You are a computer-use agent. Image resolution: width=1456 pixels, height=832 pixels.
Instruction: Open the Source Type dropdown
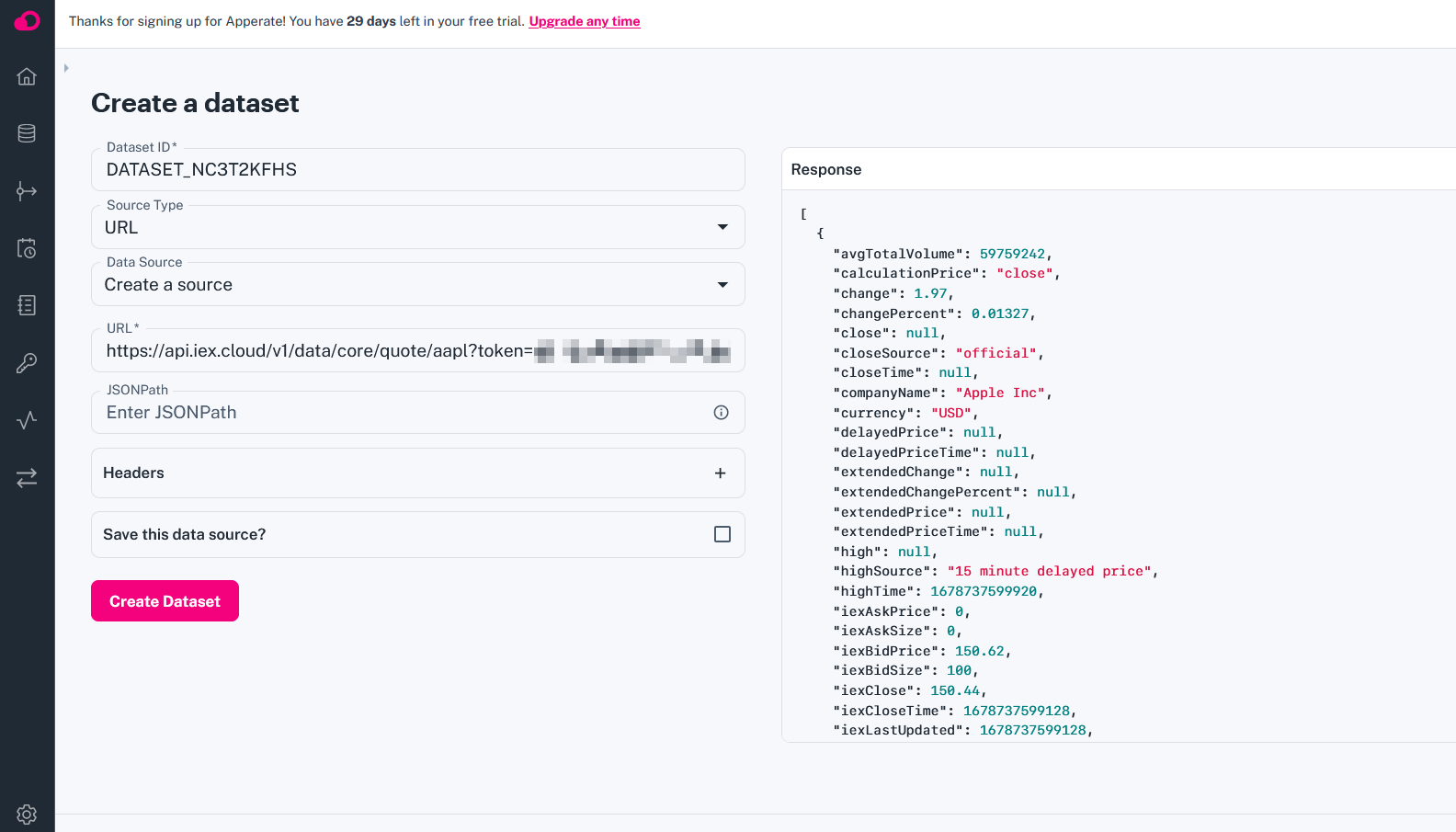(417, 227)
